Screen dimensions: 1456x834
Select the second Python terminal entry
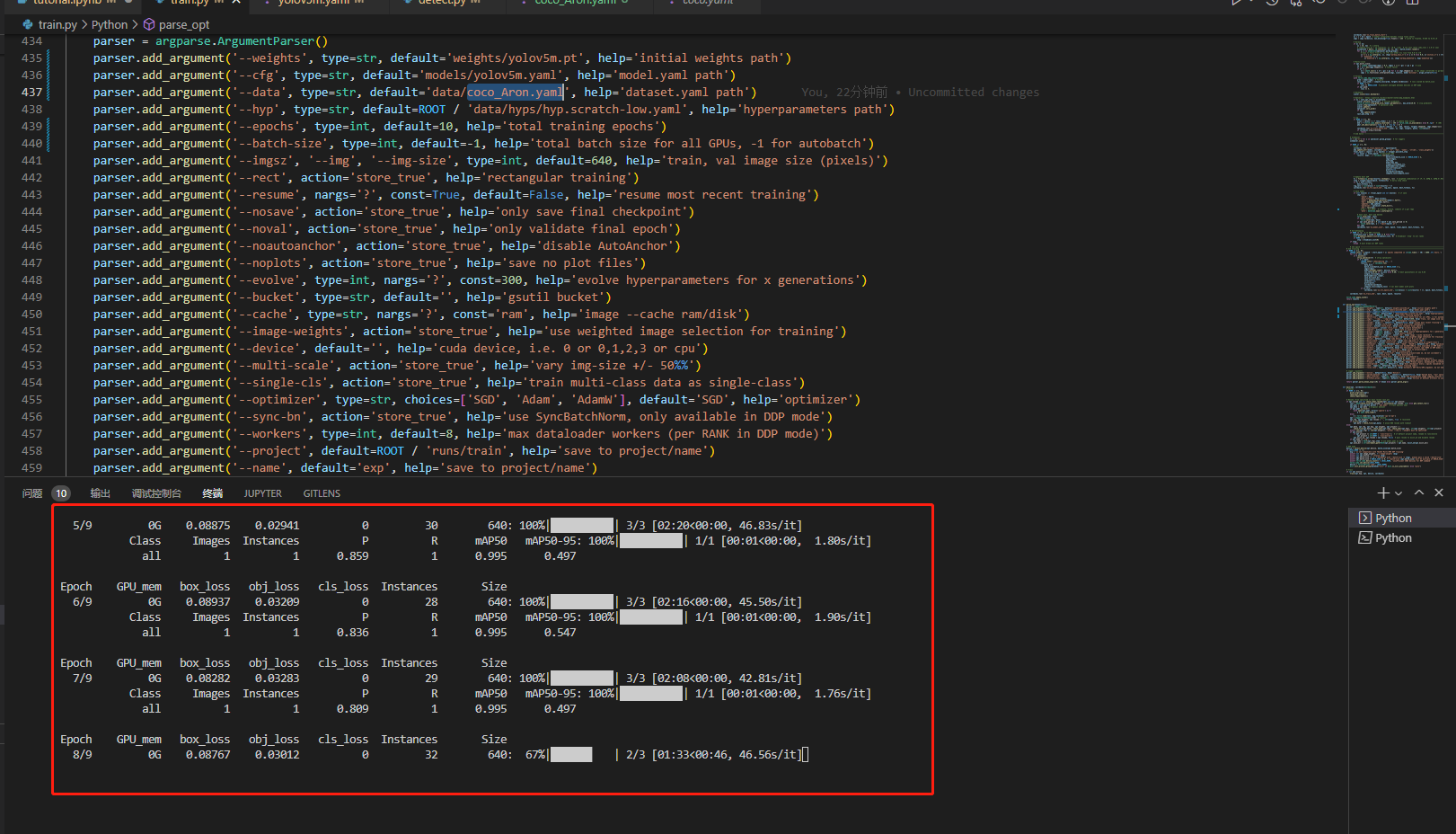click(x=1402, y=537)
